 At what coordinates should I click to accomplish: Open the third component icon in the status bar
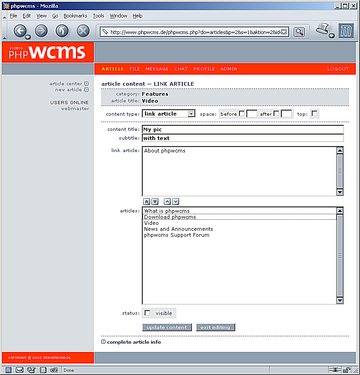tap(31, 370)
